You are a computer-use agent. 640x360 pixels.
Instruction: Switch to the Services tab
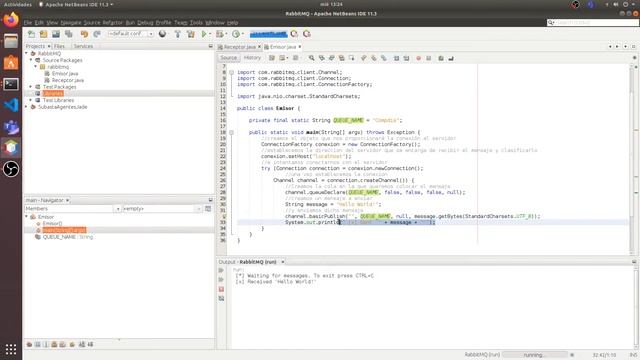[83, 46]
